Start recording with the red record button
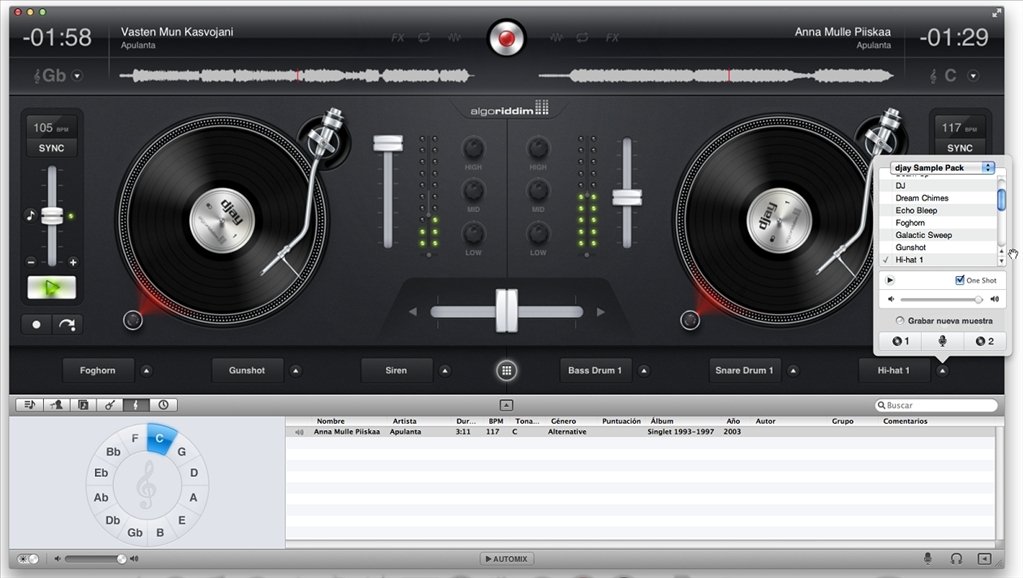 click(x=506, y=38)
